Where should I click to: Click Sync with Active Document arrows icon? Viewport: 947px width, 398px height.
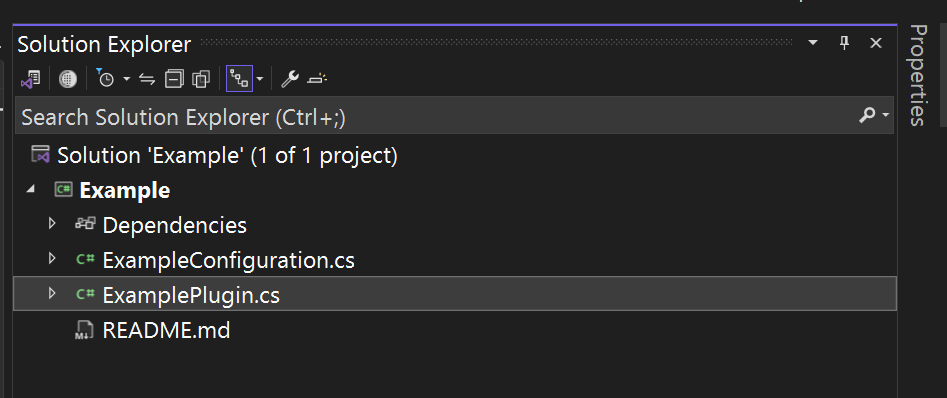pyautogui.click(x=147, y=79)
